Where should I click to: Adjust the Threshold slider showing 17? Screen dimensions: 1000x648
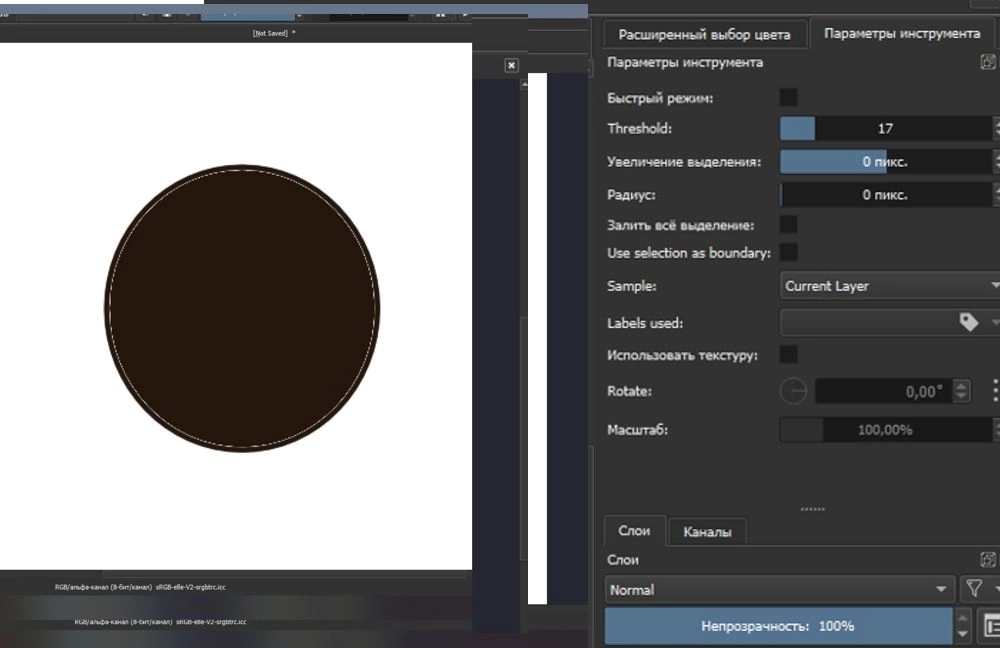886,128
